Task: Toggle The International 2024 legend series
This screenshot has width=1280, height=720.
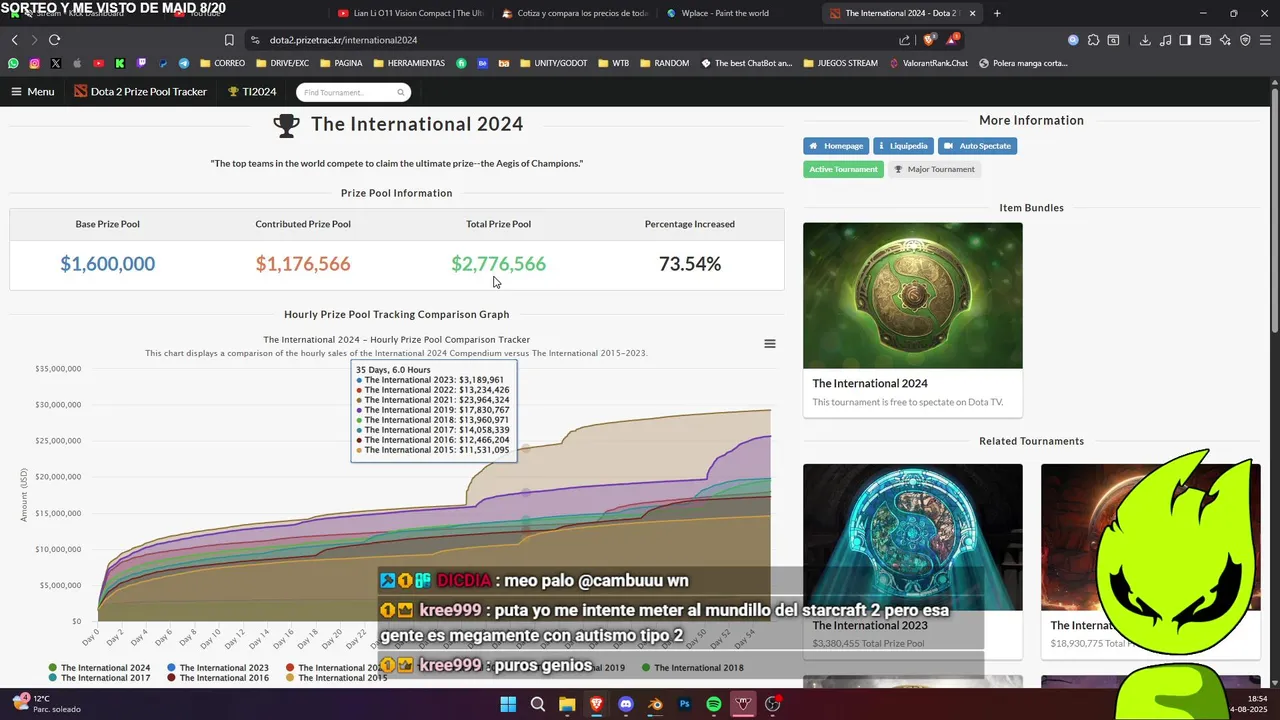Action: point(100,667)
